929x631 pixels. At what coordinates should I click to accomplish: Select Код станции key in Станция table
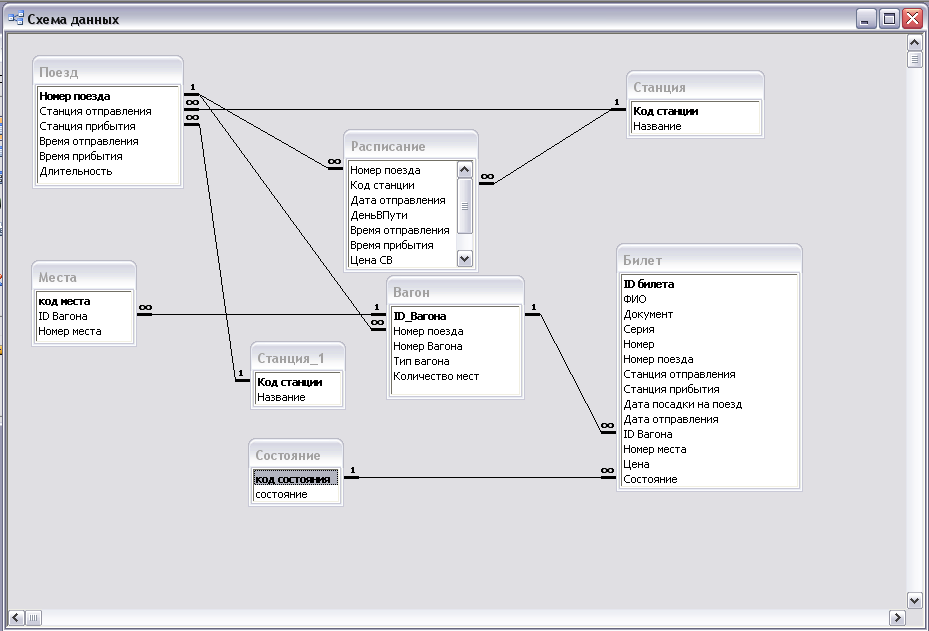pos(695,111)
